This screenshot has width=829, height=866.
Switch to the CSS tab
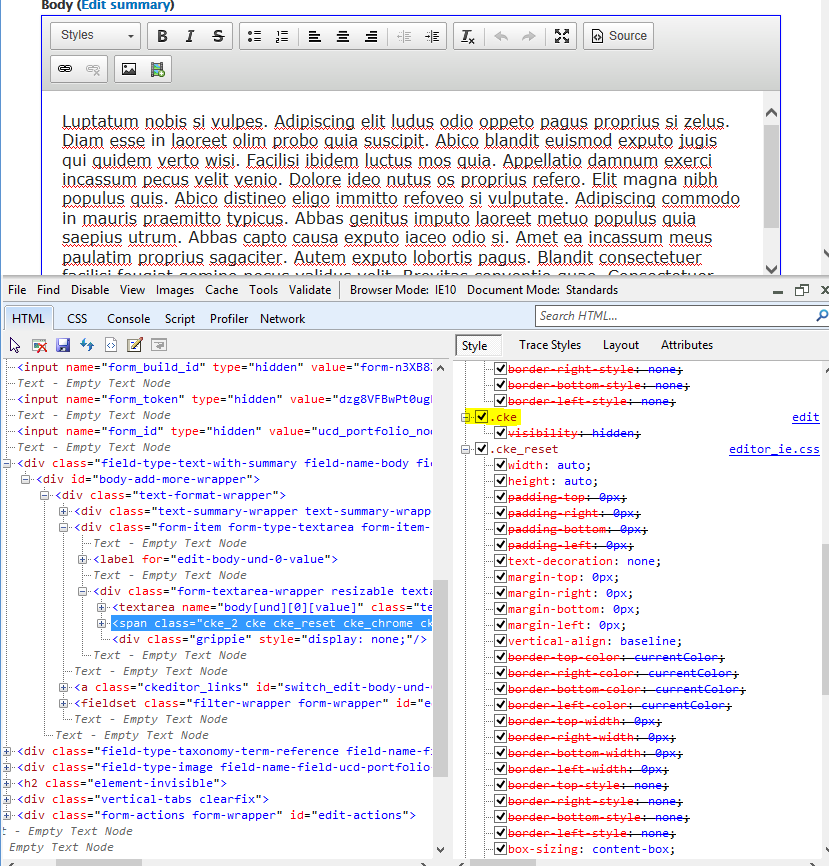77,319
